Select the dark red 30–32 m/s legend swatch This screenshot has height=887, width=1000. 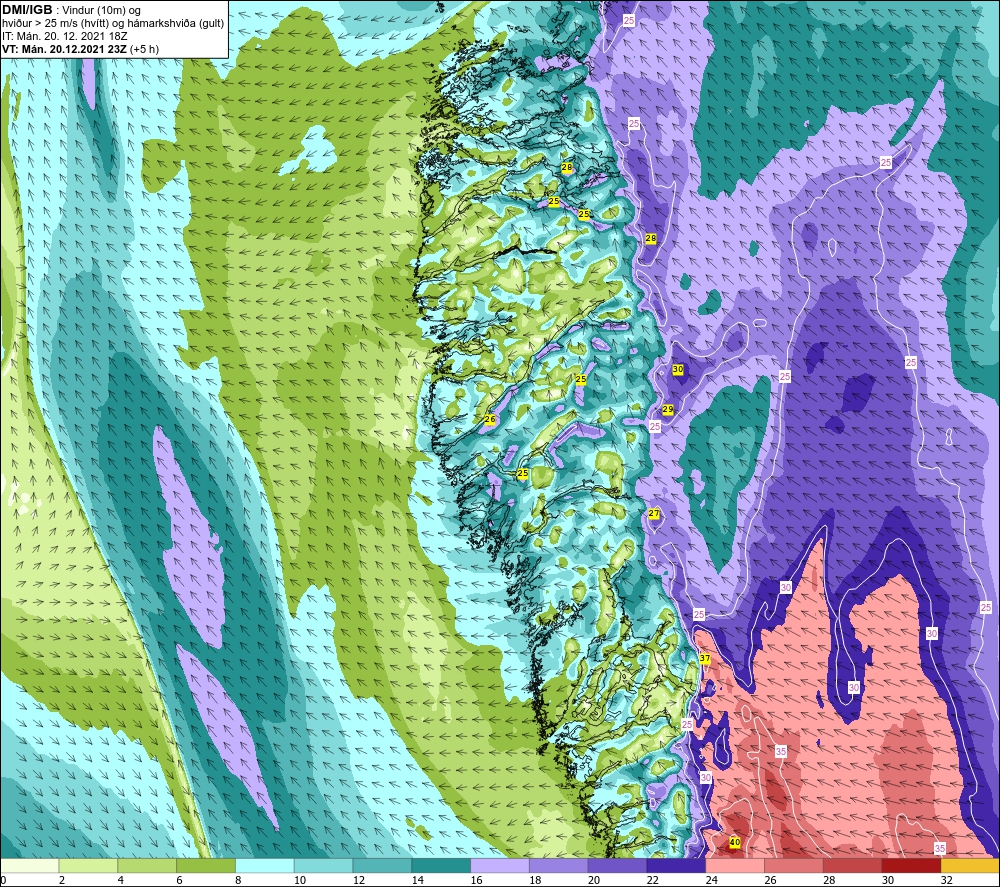(x=911, y=865)
